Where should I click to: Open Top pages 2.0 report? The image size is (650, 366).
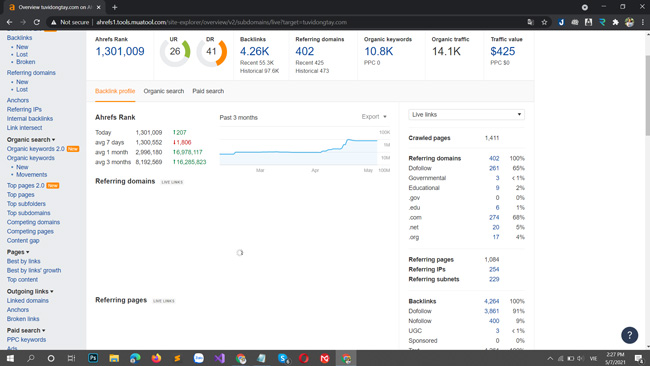26,185
